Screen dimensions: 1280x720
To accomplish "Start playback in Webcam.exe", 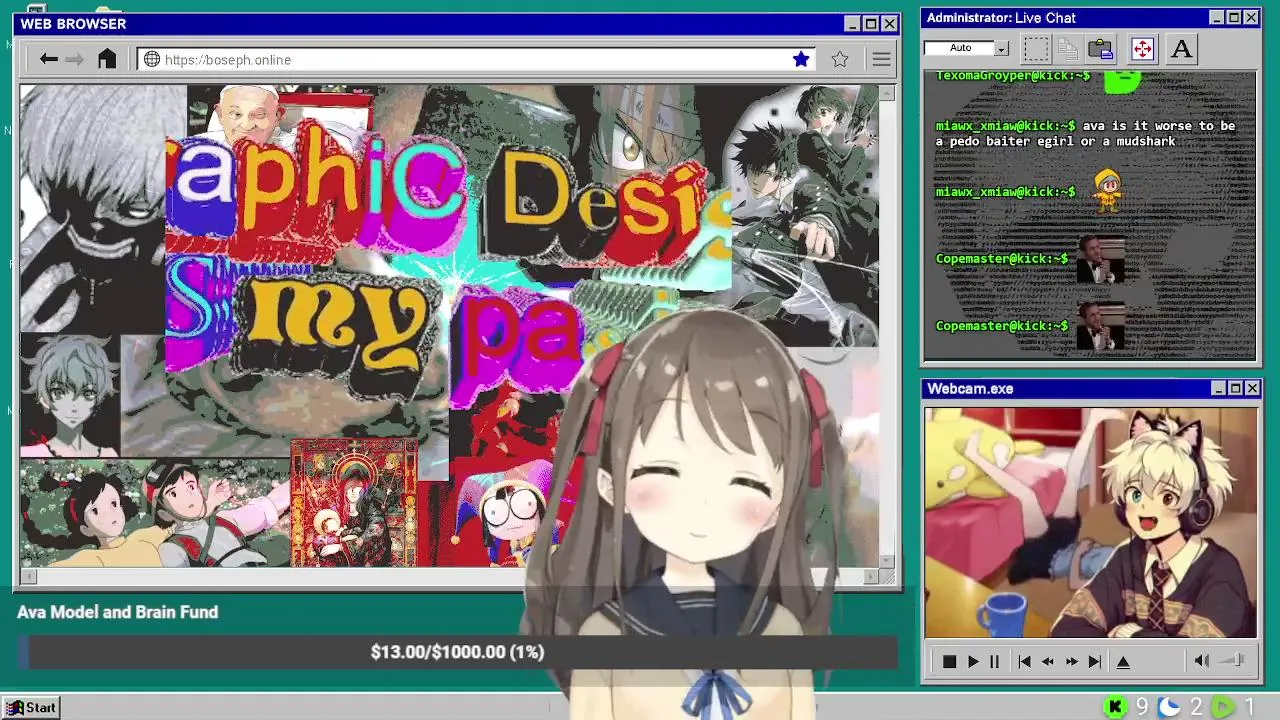I will point(972,661).
